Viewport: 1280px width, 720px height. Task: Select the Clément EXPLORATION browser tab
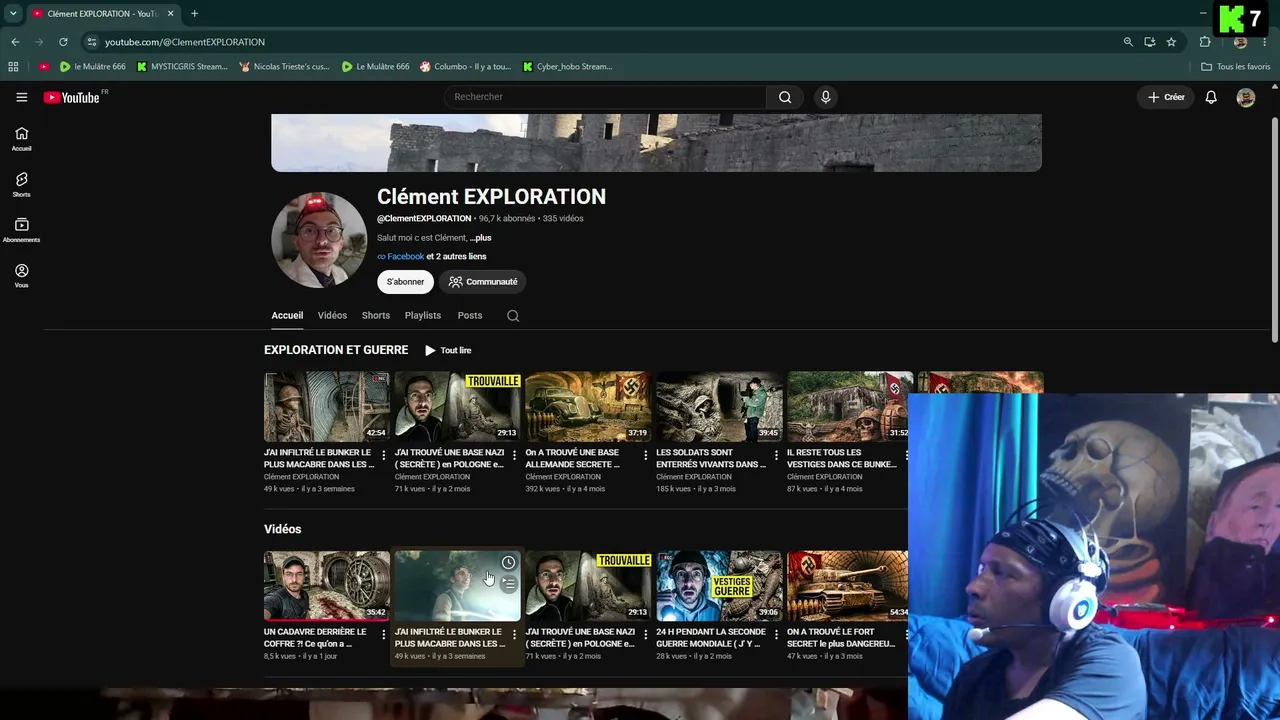102,14
